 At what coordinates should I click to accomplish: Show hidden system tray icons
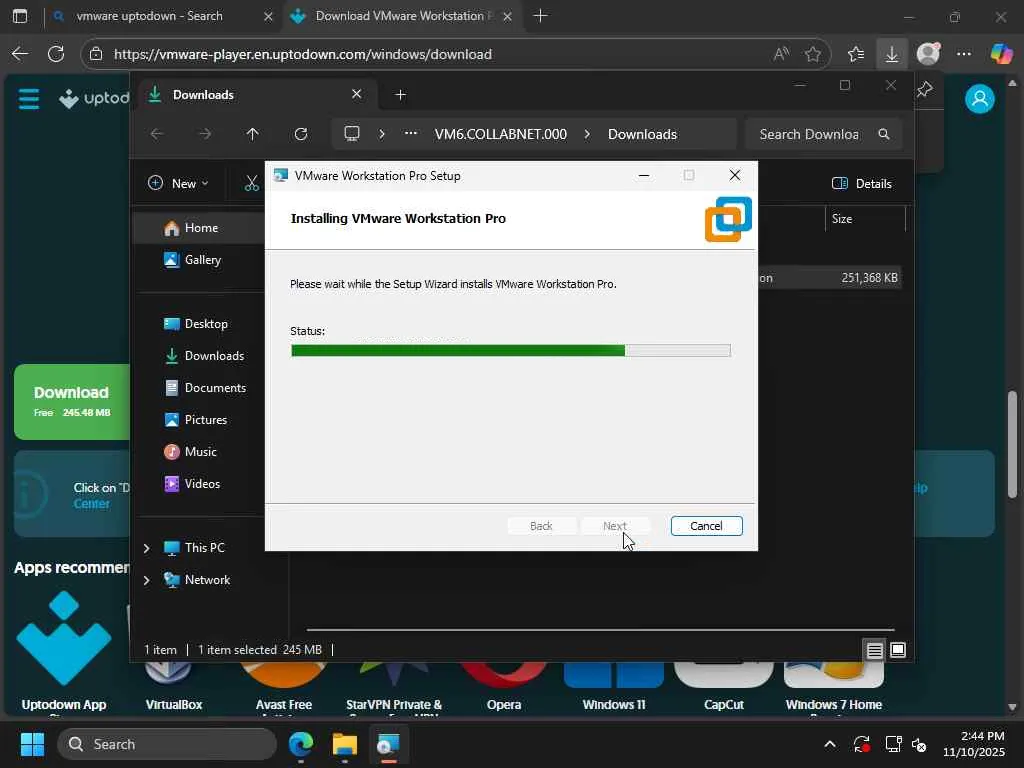[x=829, y=744]
